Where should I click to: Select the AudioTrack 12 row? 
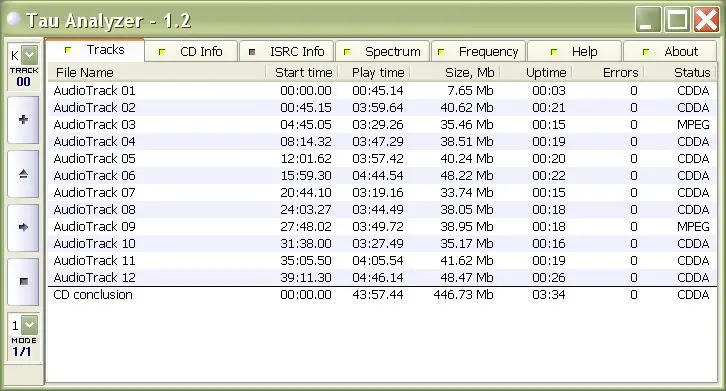(382, 277)
